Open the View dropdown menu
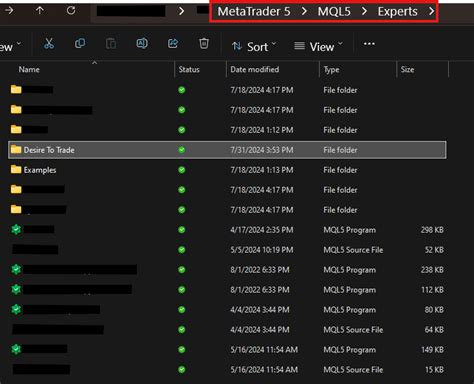 (x=319, y=47)
